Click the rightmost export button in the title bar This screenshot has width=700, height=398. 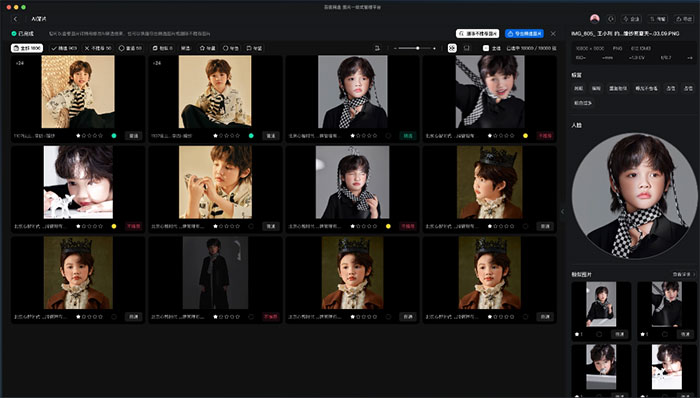pos(683,19)
